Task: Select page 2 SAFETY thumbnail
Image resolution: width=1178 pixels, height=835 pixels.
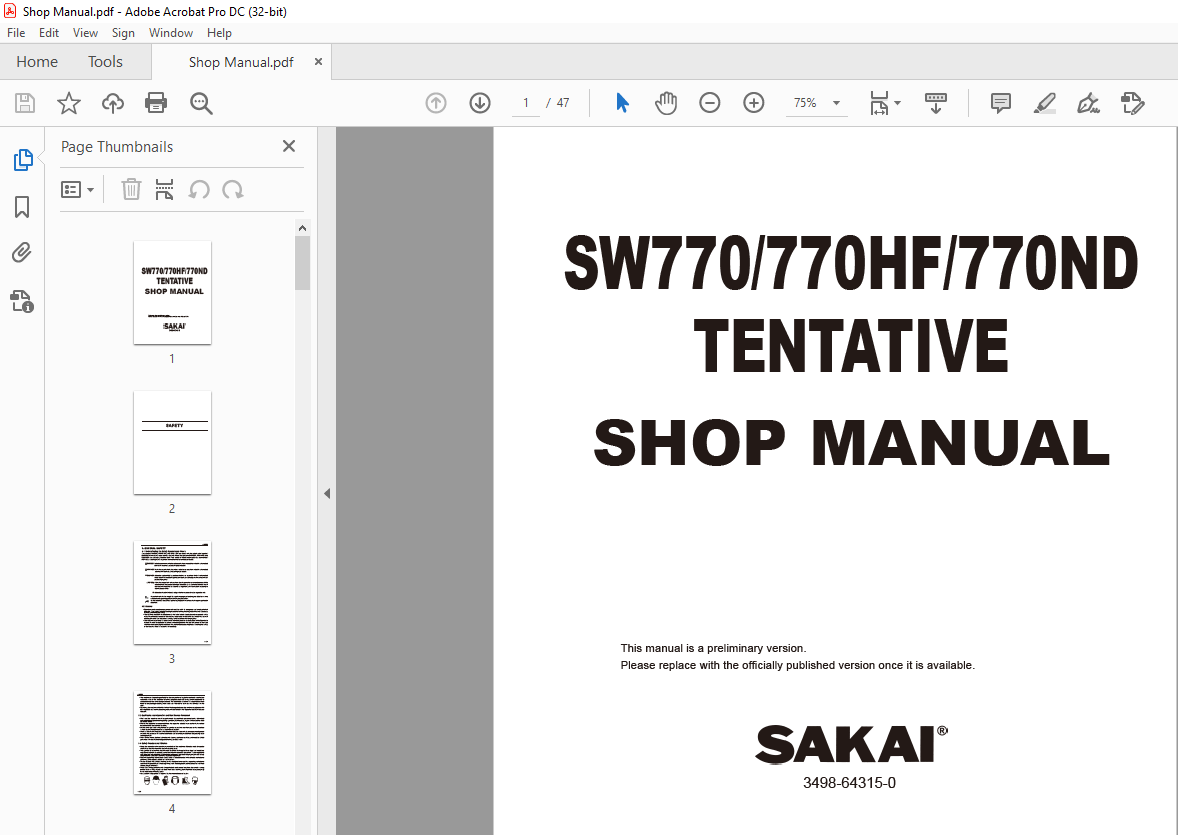Action: [172, 443]
